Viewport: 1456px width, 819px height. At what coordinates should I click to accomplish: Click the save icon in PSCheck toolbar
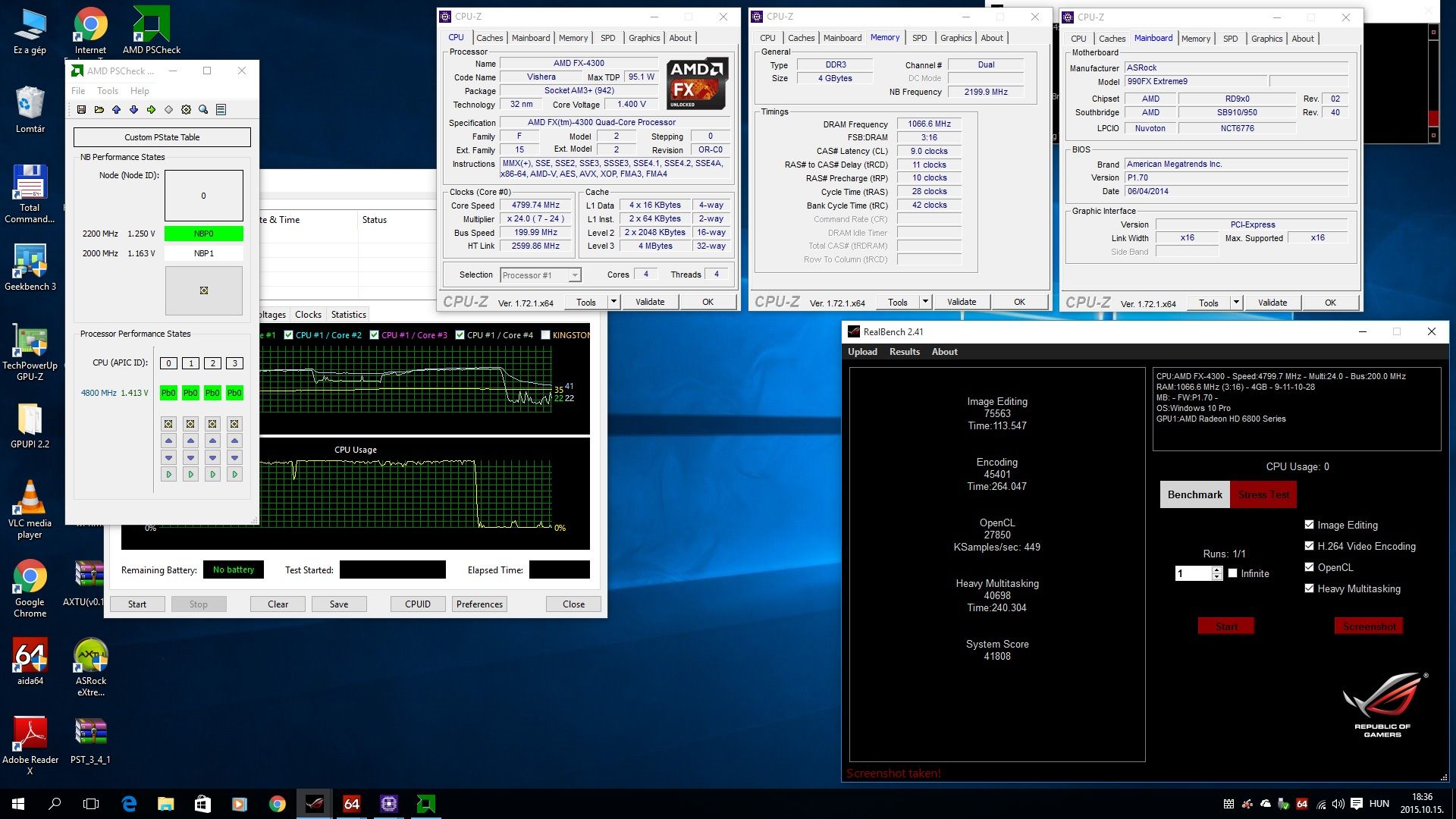[x=81, y=110]
